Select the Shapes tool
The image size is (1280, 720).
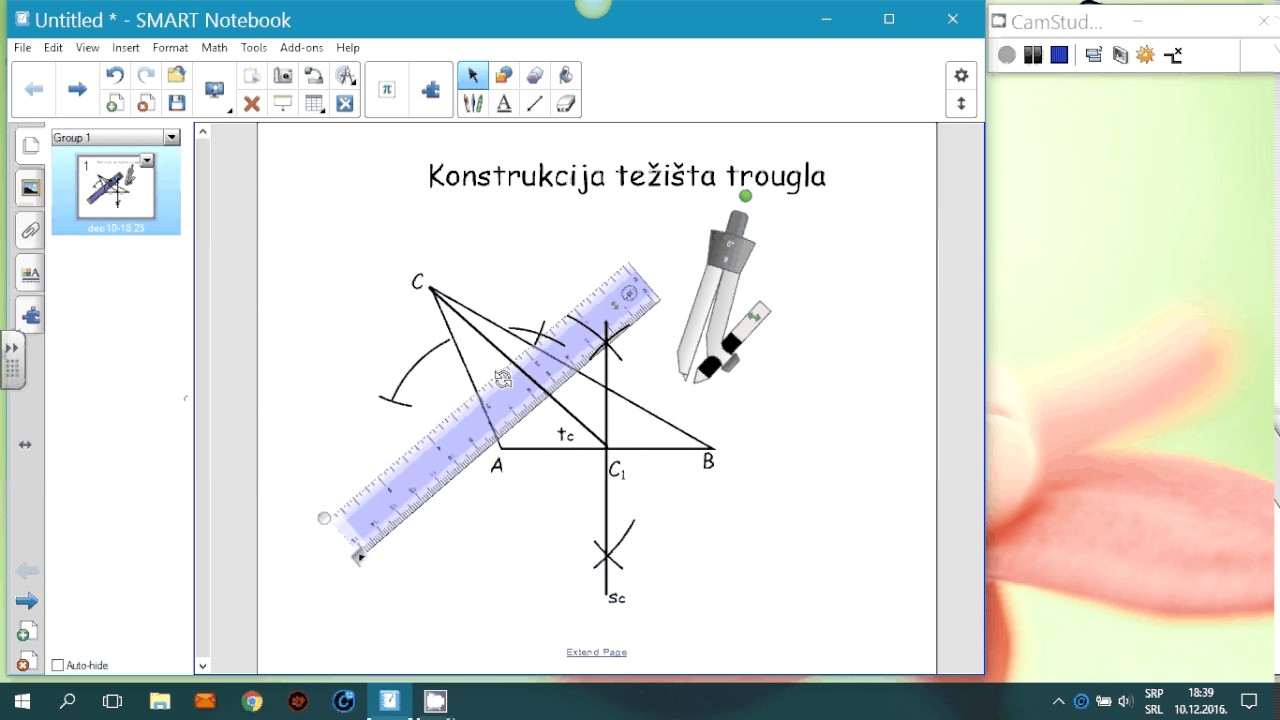504,75
